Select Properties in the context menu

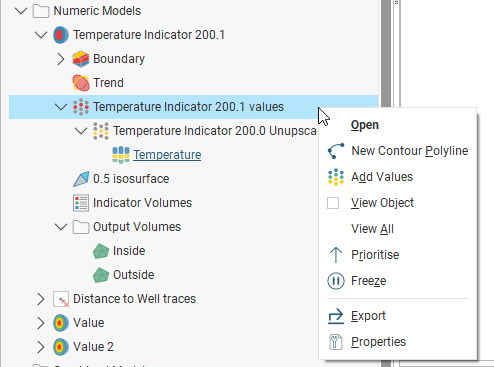click(398, 342)
